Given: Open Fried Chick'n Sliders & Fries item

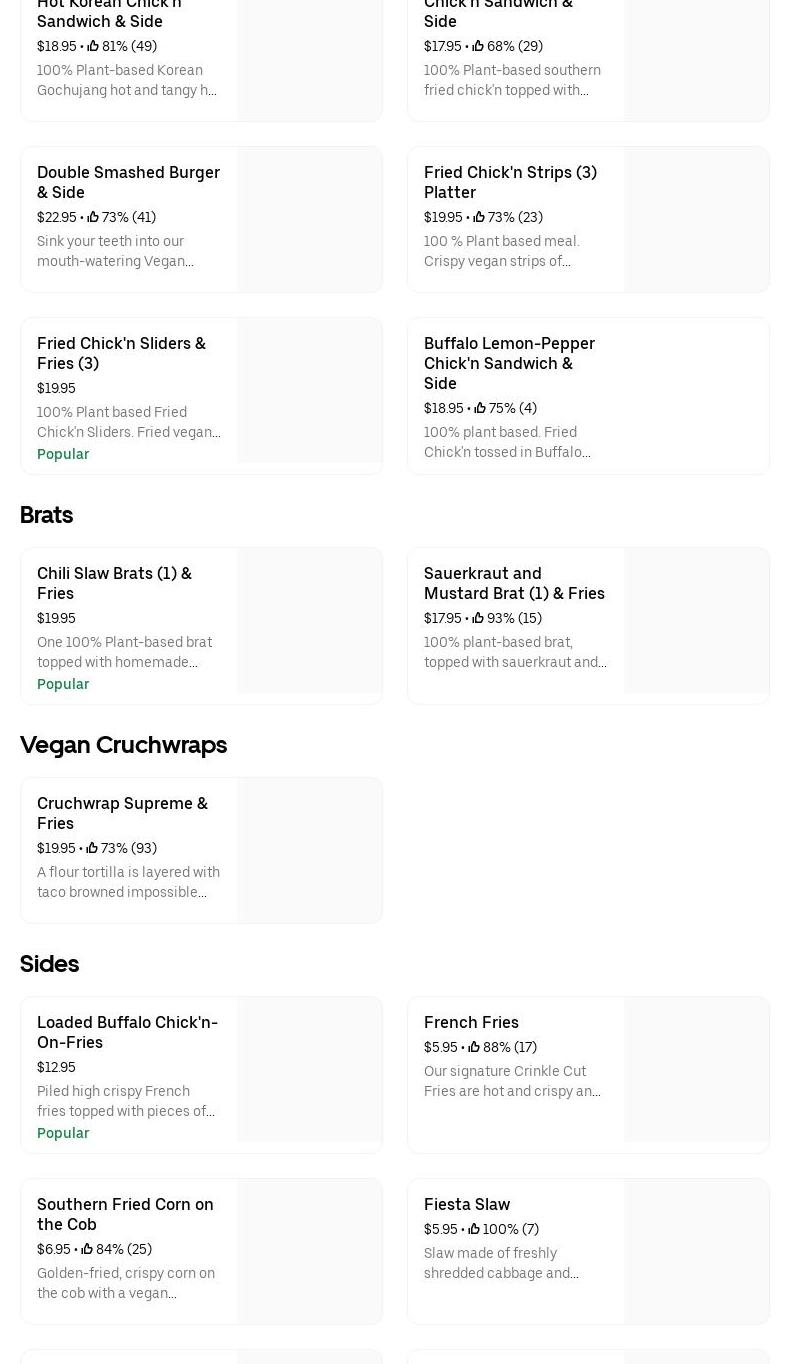Looking at the screenshot, I should click(121, 353).
